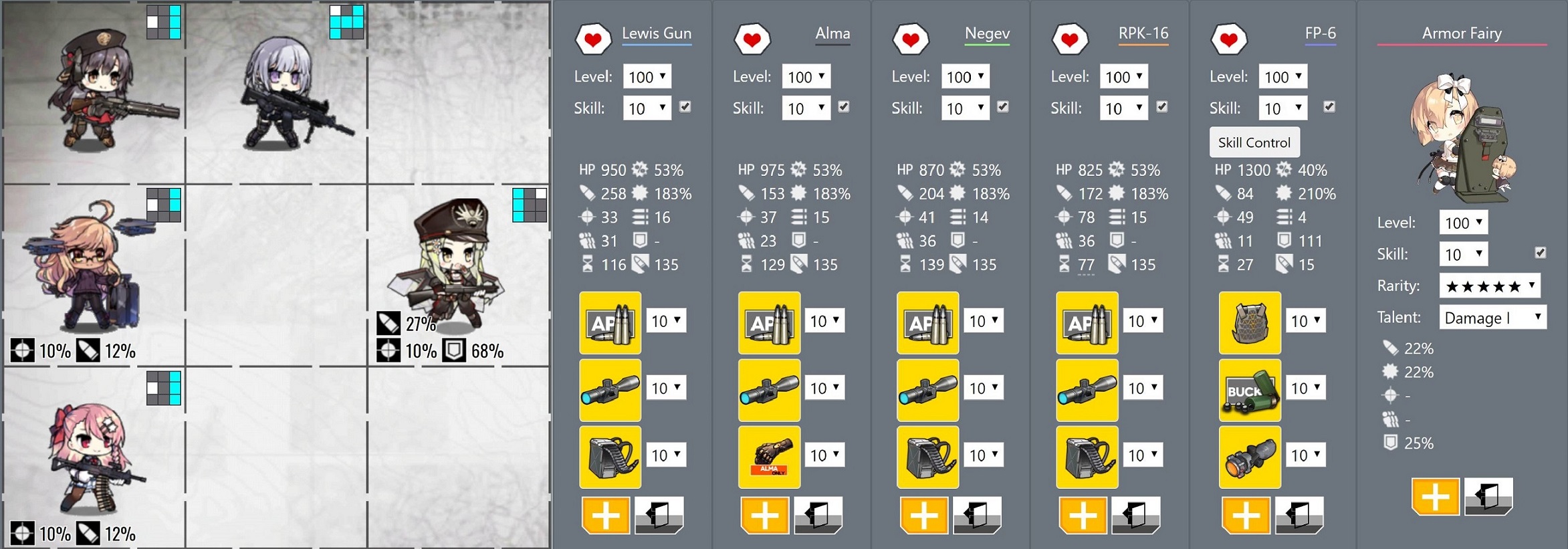Click the empty center formation tile
Screen dimensions: 1568x549
[x=276, y=276]
